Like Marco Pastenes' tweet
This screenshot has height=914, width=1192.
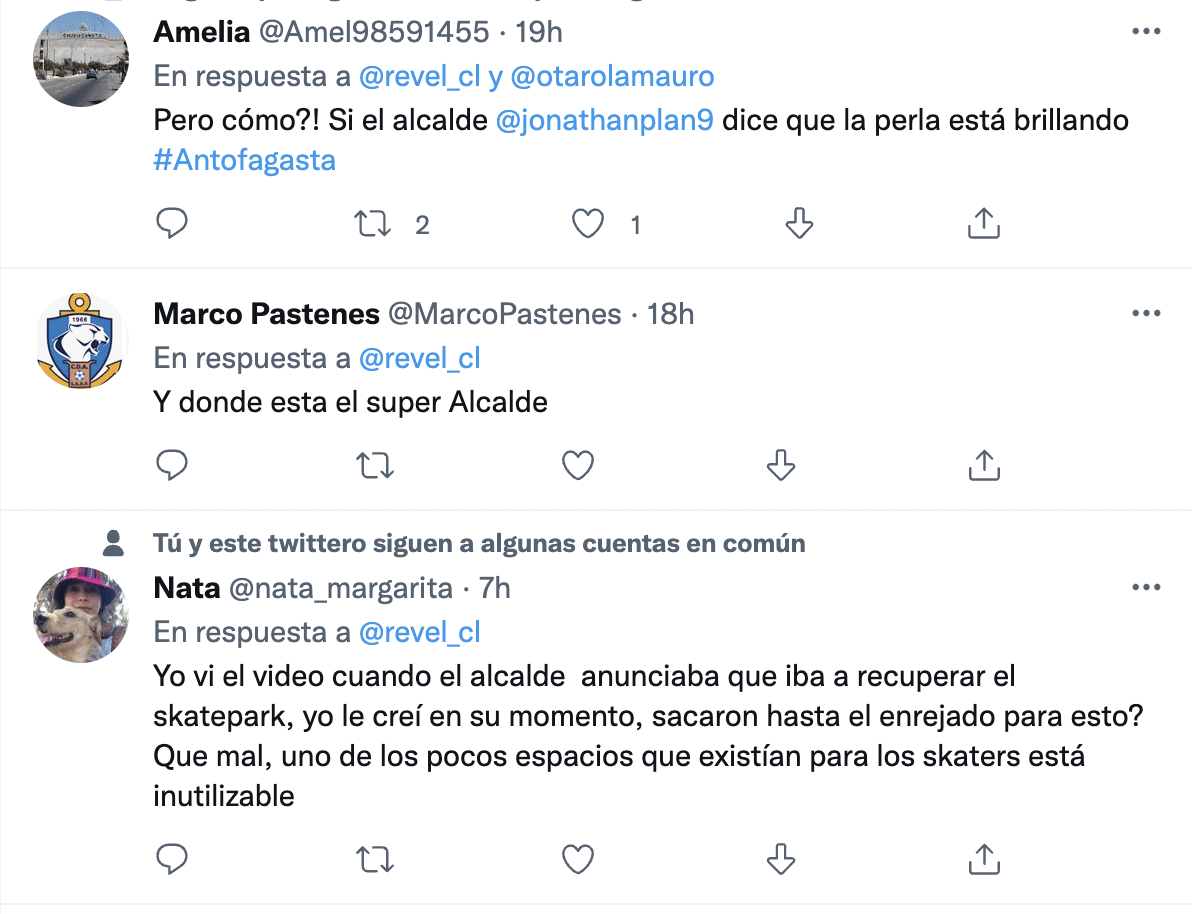pyautogui.click(x=578, y=465)
